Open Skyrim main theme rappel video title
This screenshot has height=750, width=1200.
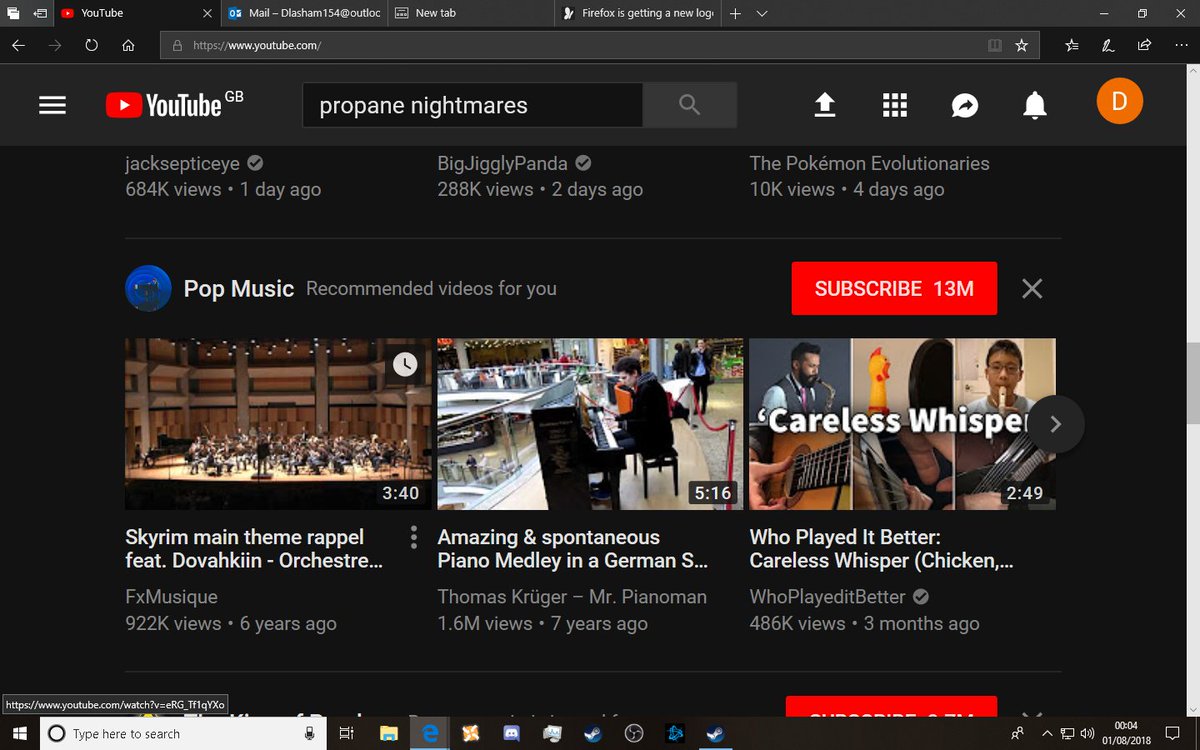(x=254, y=549)
